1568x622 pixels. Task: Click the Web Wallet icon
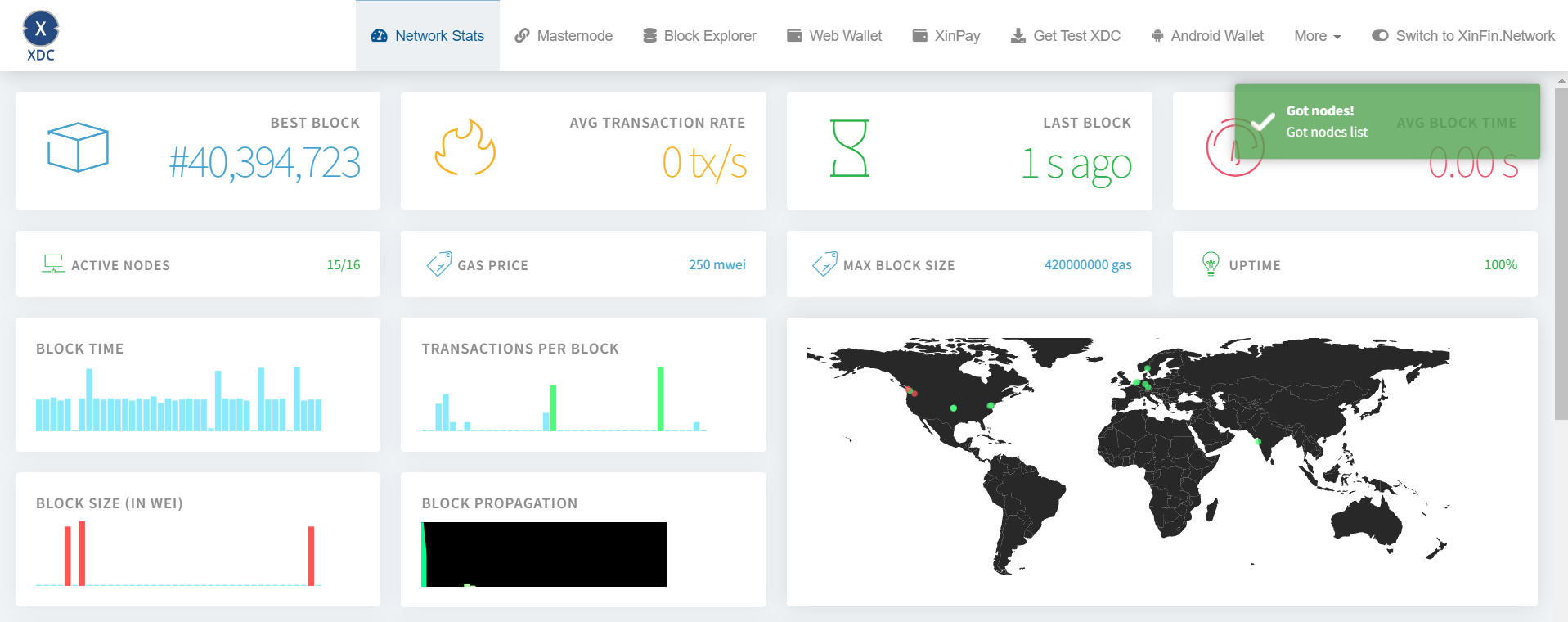click(794, 36)
